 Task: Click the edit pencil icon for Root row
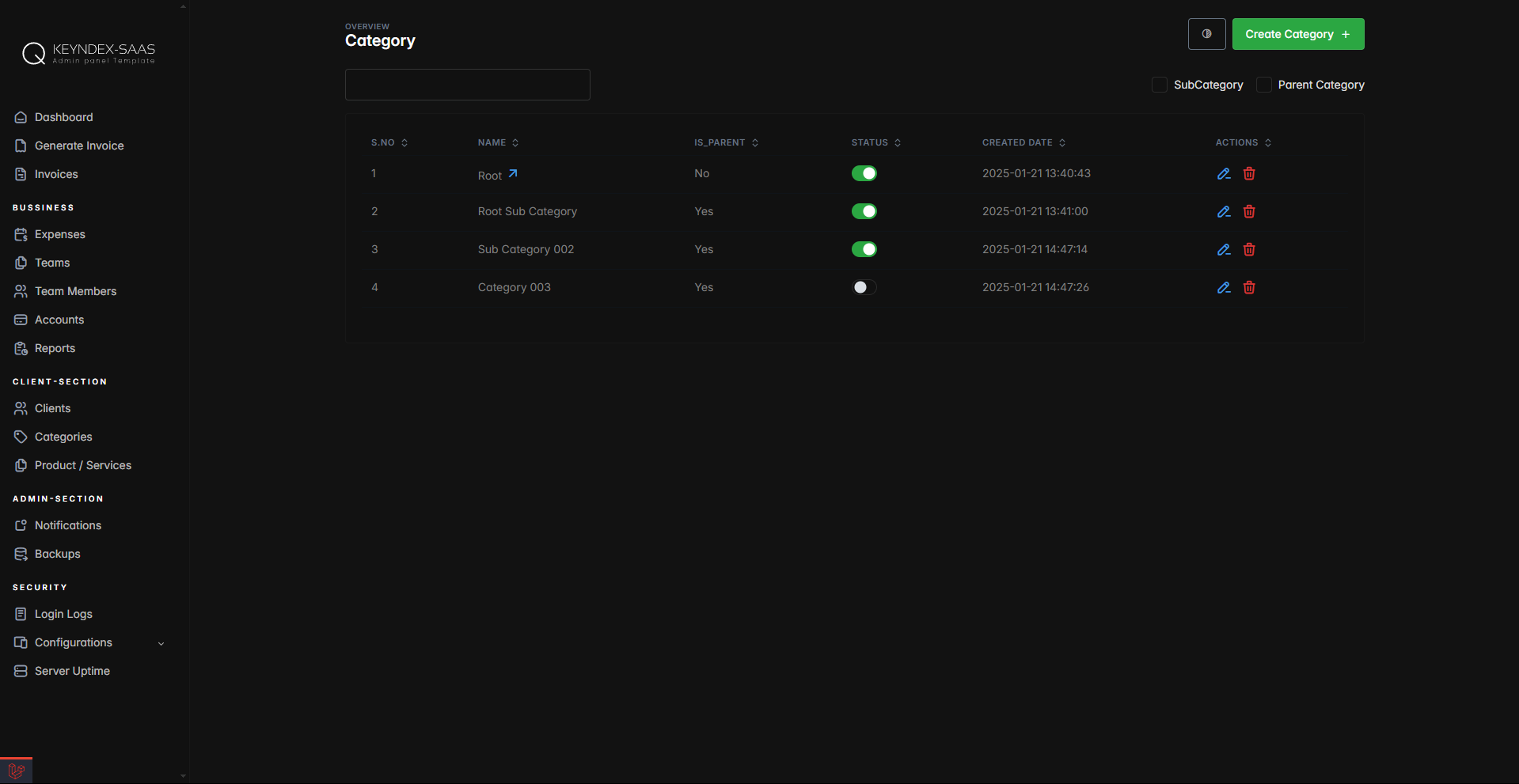[1223, 174]
